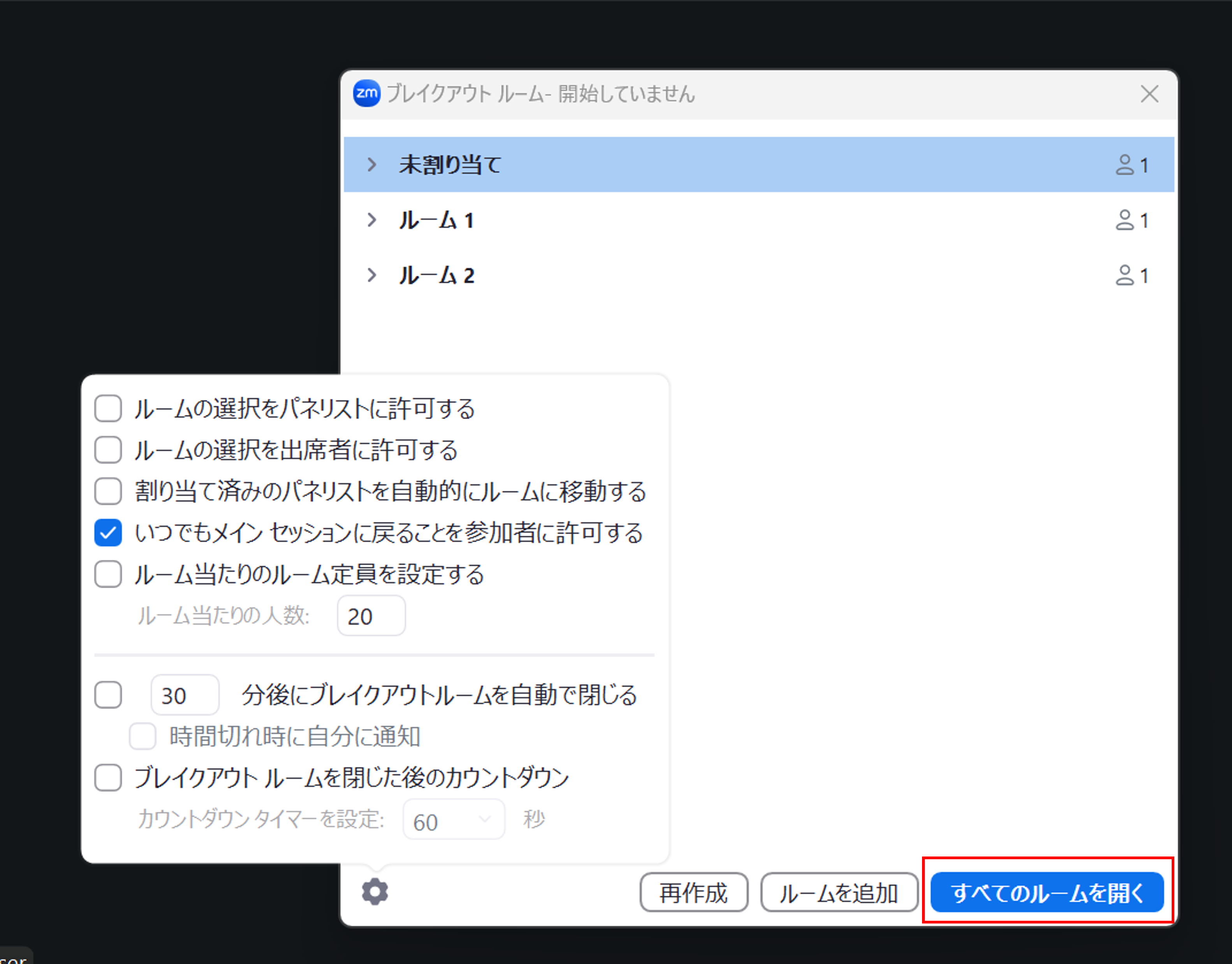Expand ルーム 2 participant list
The image size is (1232, 964).
(x=371, y=275)
